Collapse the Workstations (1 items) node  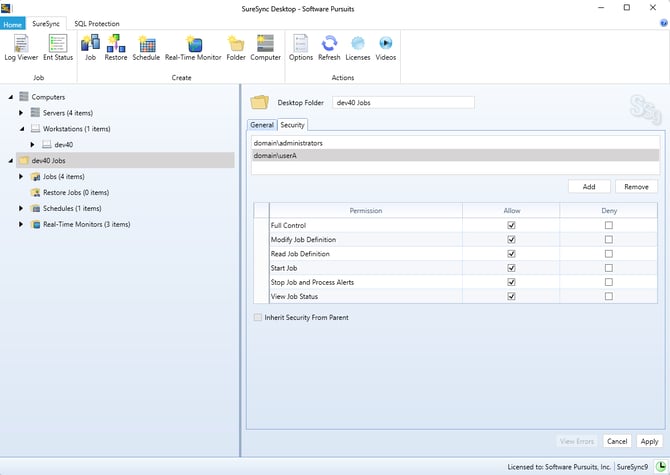pyautogui.click(x=22, y=129)
